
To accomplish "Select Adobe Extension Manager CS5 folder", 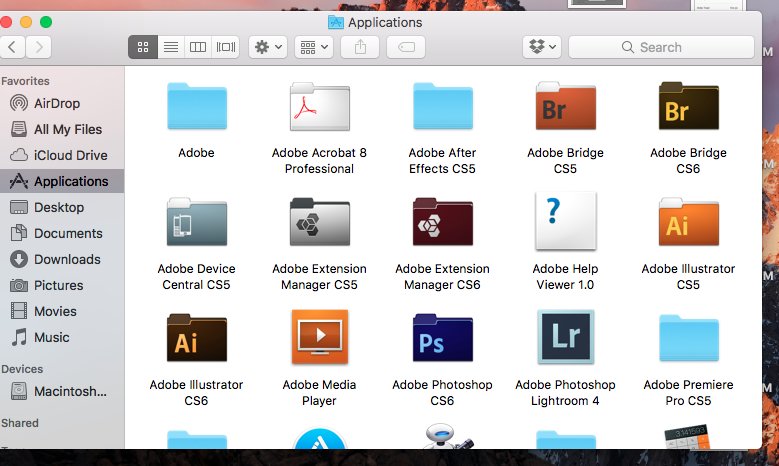I will 319,222.
